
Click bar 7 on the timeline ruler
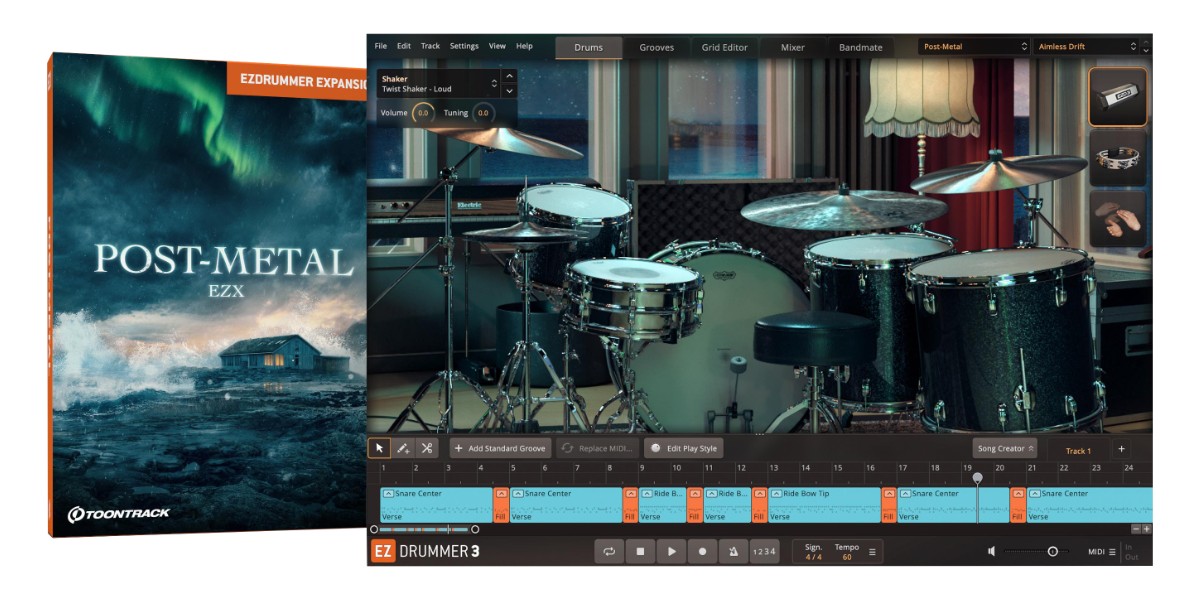pyautogui.click(x=578, y=468)
